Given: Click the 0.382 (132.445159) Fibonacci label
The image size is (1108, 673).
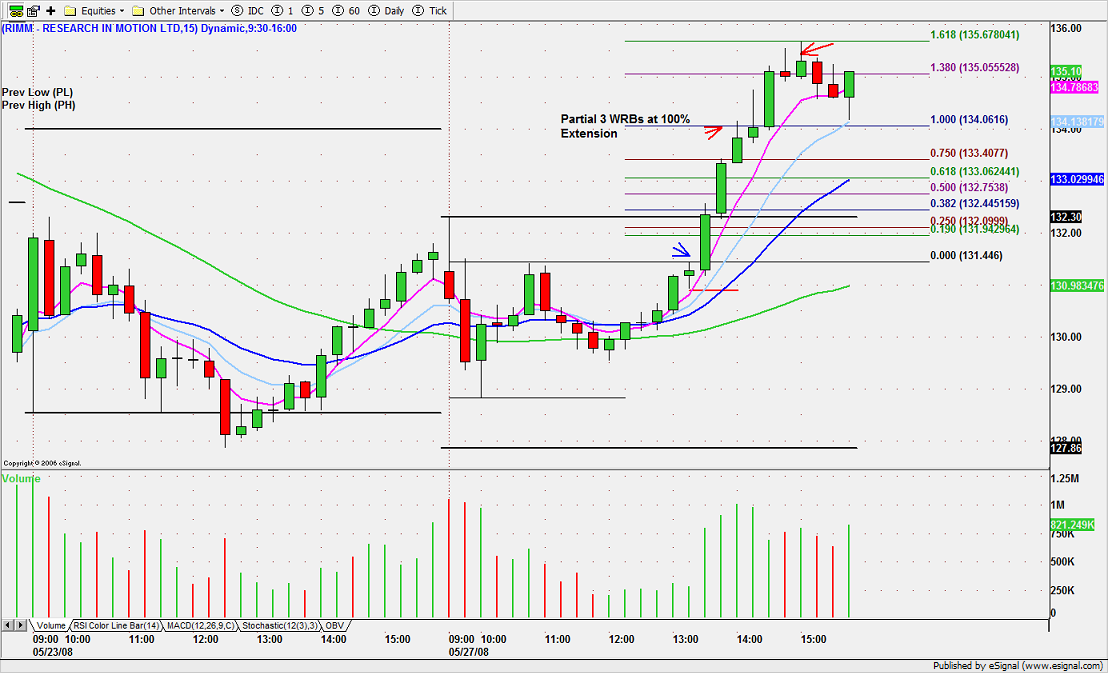Looking at the screenshot, I should pos(974,204).
